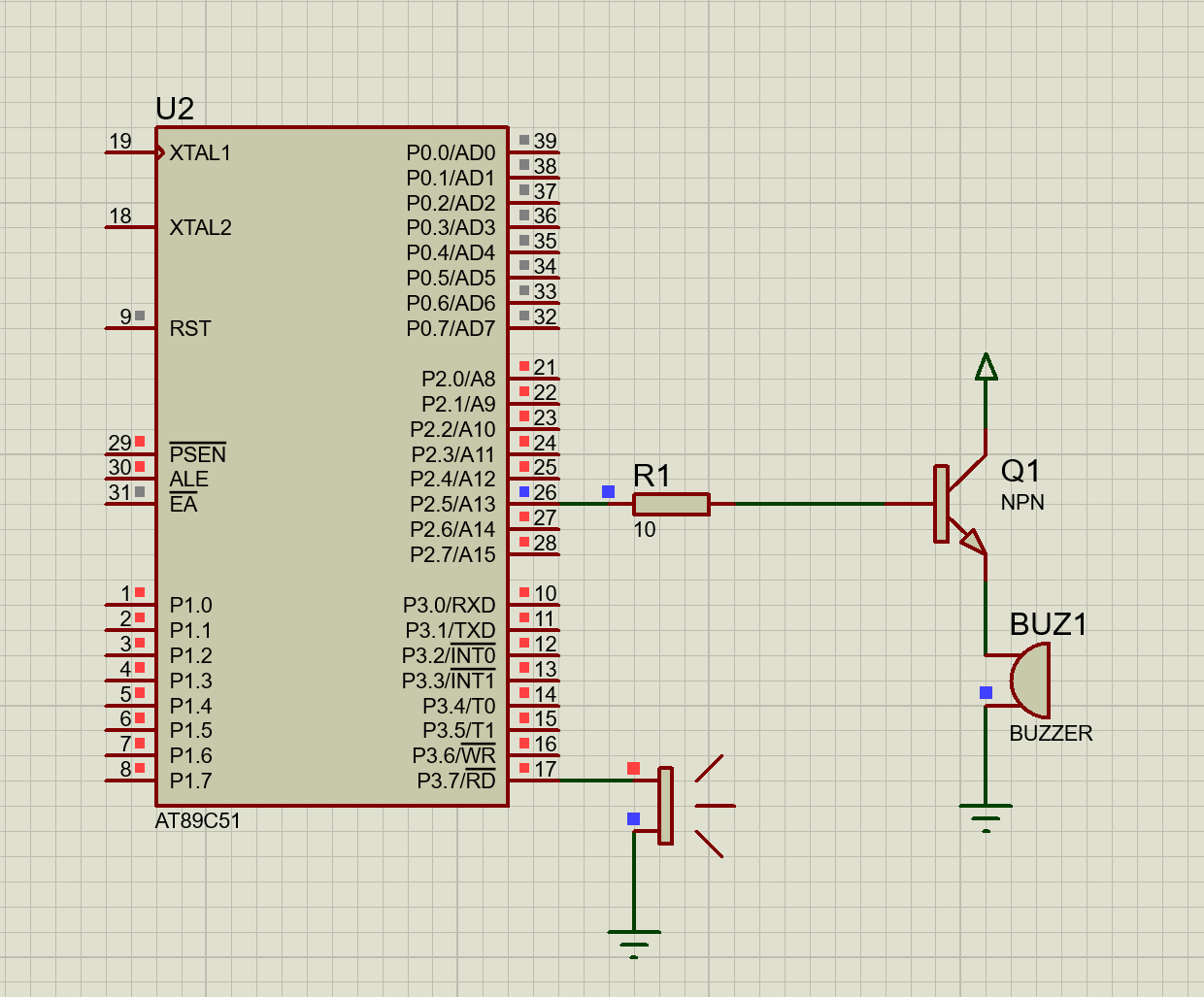Click the P1.0 pin label
Screen dimensions: 1204x997
point(191,606)
